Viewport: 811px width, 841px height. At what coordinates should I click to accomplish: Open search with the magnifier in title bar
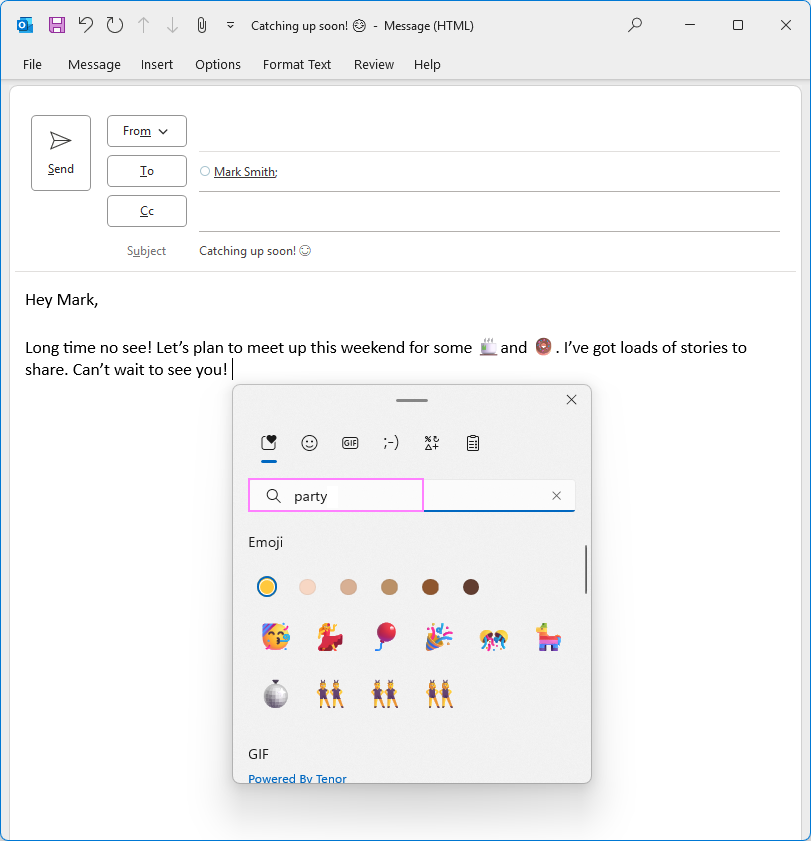click(x=635, y=25)
